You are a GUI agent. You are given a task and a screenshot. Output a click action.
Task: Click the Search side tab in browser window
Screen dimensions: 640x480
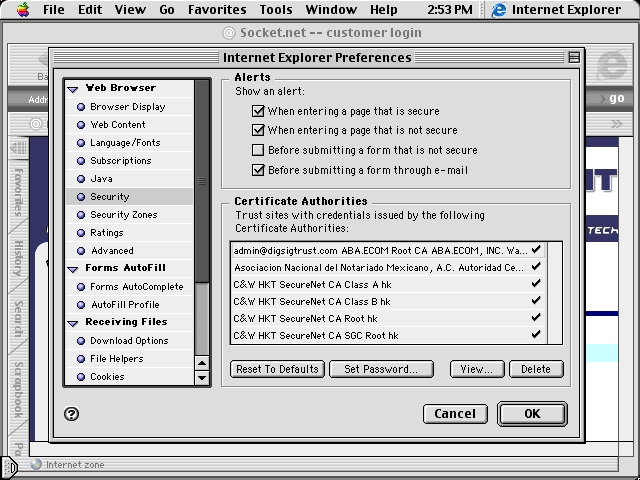click(x=18, y=318)
